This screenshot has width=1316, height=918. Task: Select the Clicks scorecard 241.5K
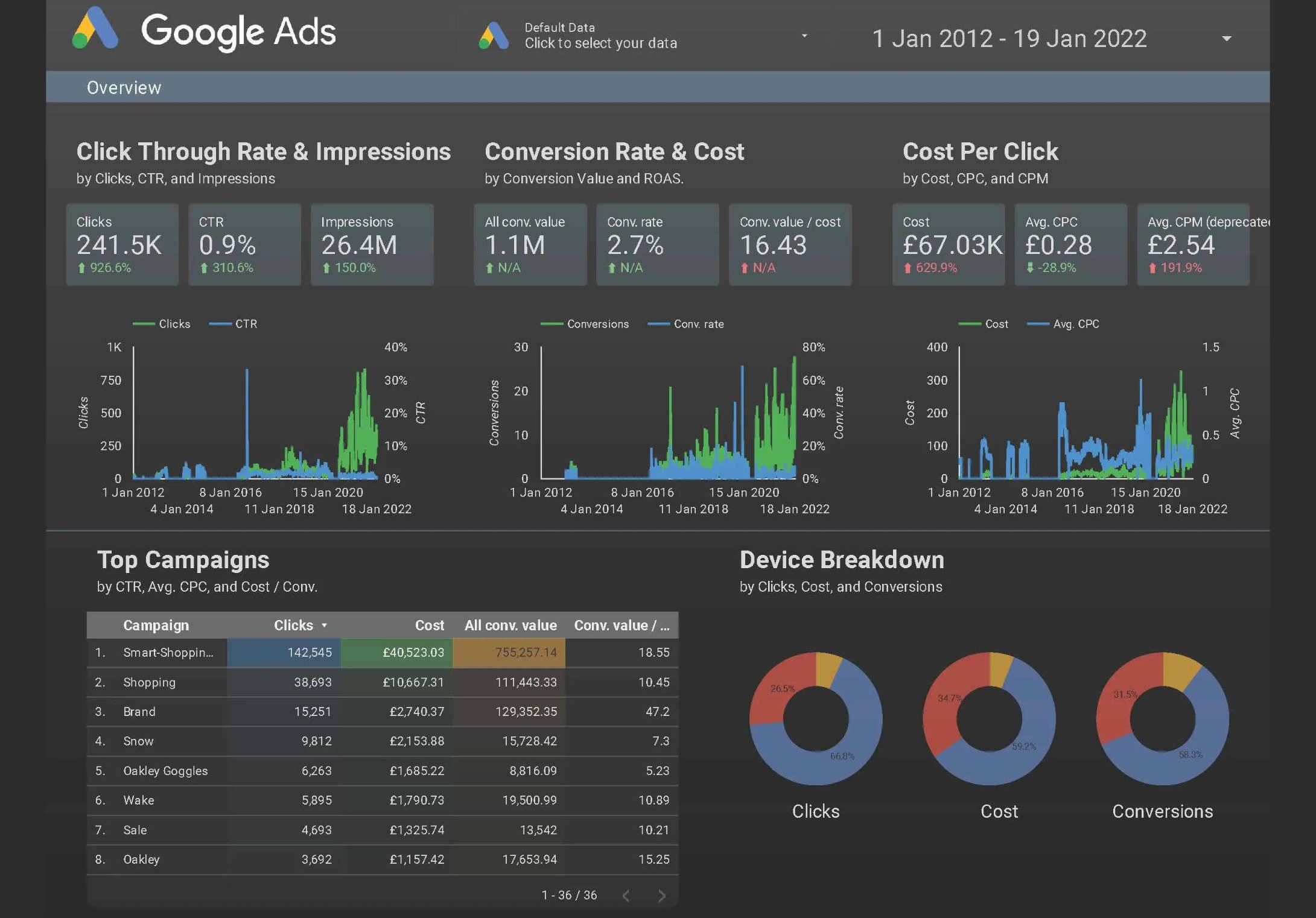click(x=122, y=244)
